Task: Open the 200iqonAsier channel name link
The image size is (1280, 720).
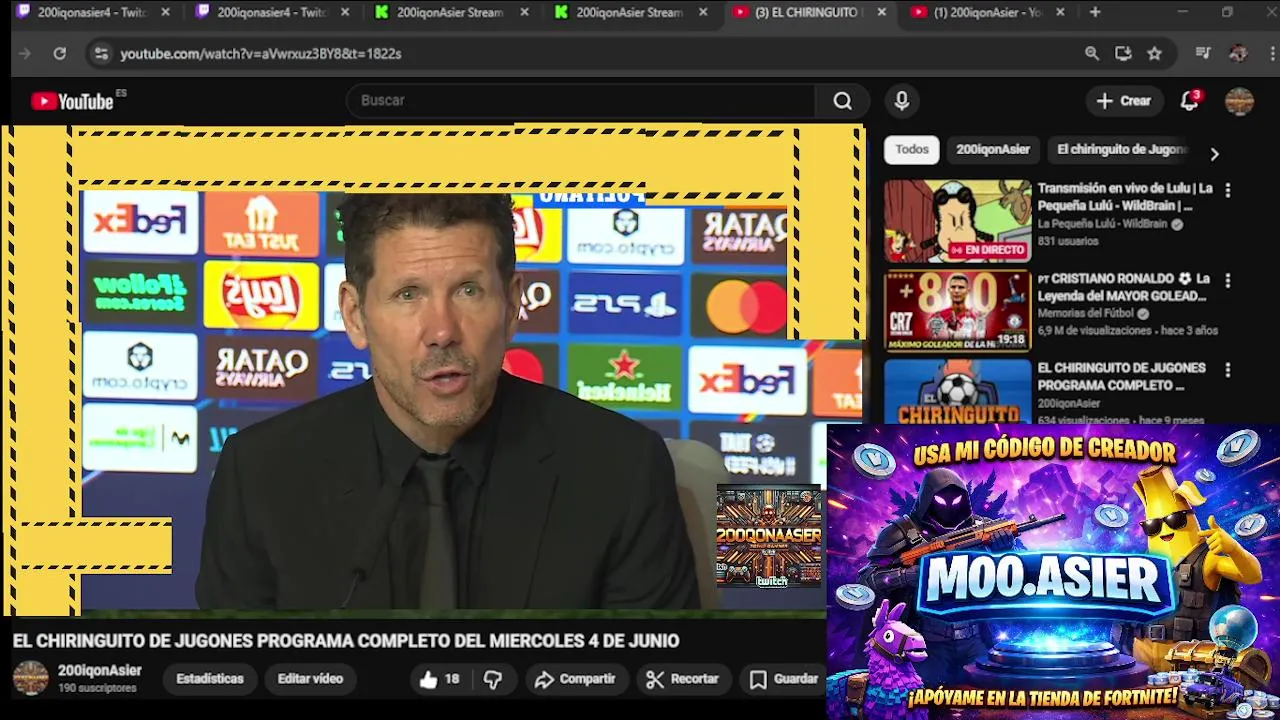Action: click(x=100, y=671)
